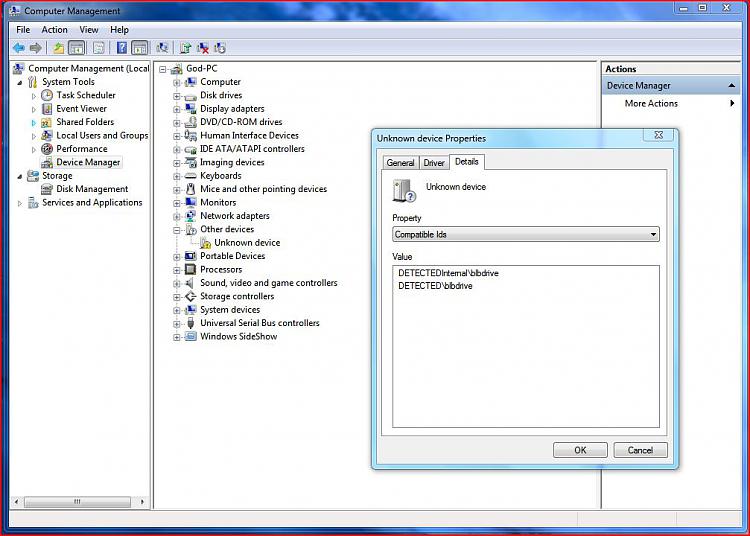Click the Uninstall device red X icon
Screen dimensions: 750x536
pyautogui.click(x=203, y=48)
